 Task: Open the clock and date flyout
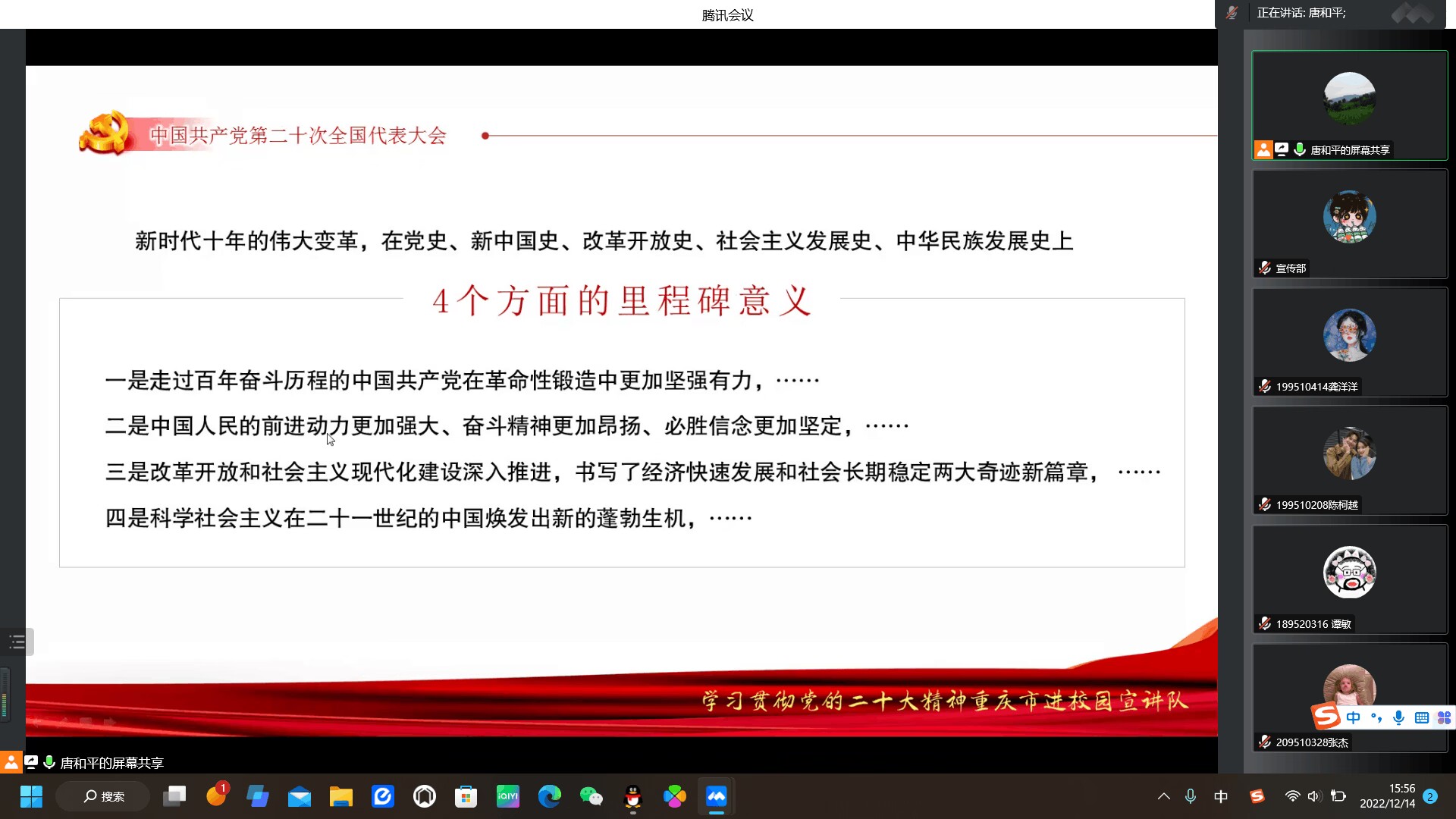point(1387,796)
